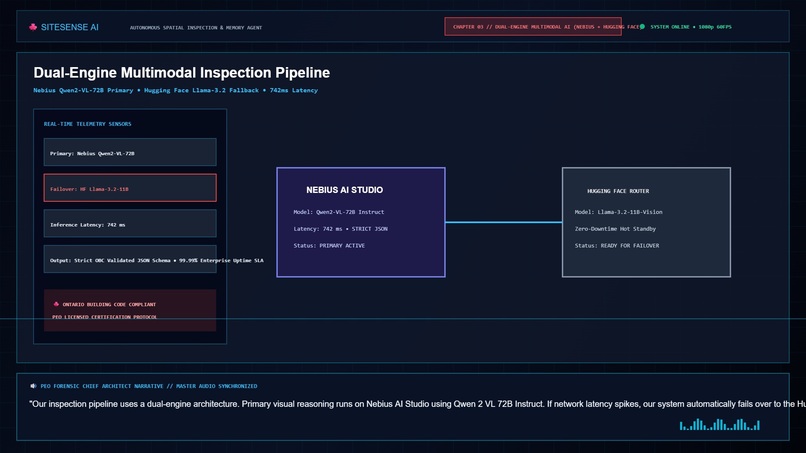Click the speaker icon beside narrative header
The image size is (806, 453).
coord(33,386)
